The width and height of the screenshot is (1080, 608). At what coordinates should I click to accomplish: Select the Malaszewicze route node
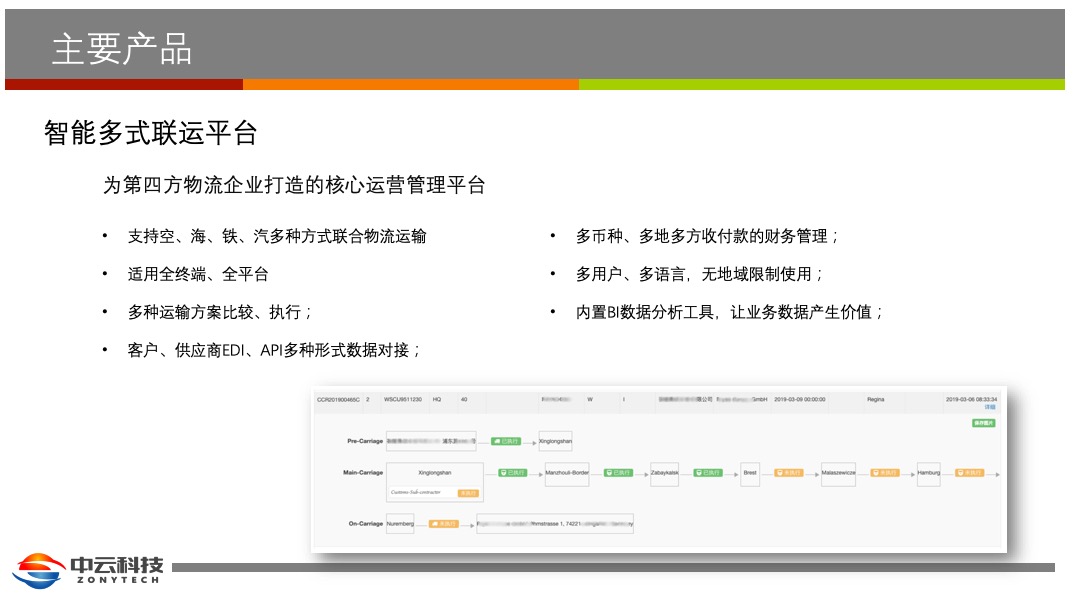[x=838, y=473]
